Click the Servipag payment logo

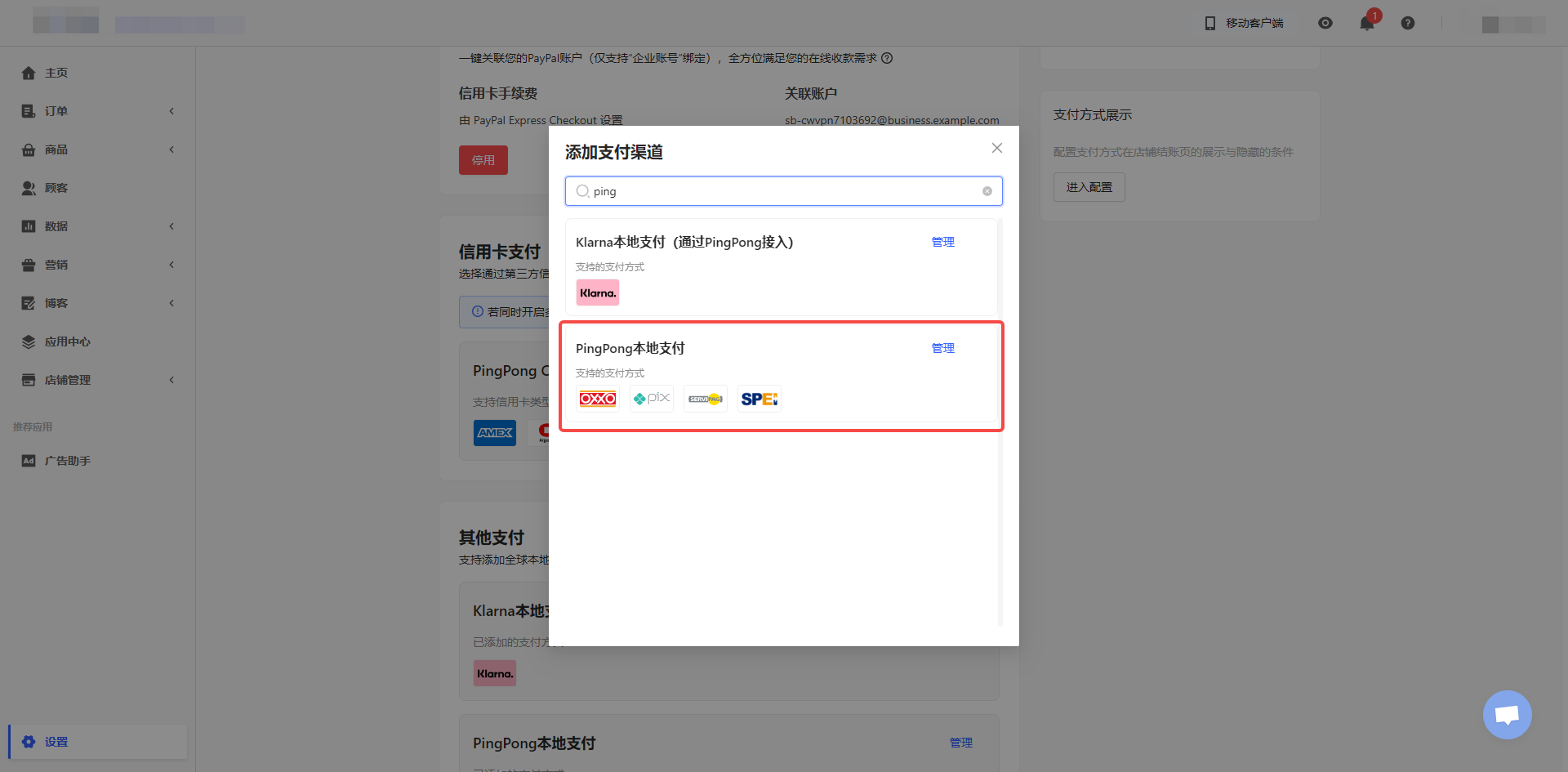click(706, 399)
